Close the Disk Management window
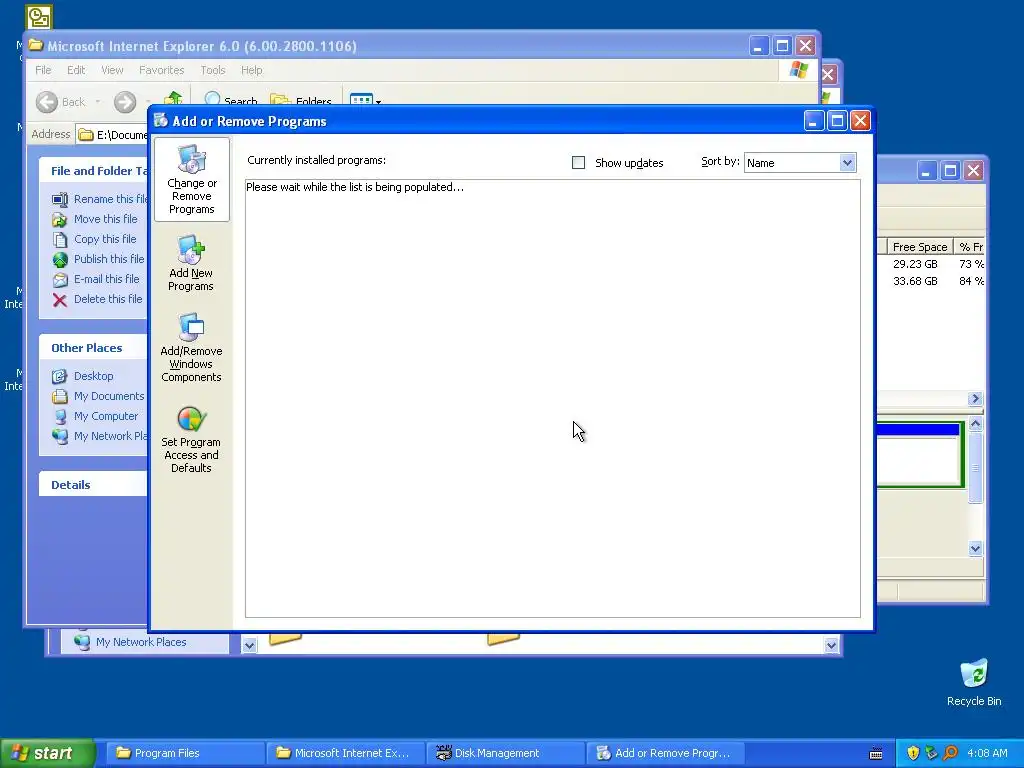Image resolution: width=1024 pixels, height=768 pixels. pyautogui.click(x=973, y=171)
